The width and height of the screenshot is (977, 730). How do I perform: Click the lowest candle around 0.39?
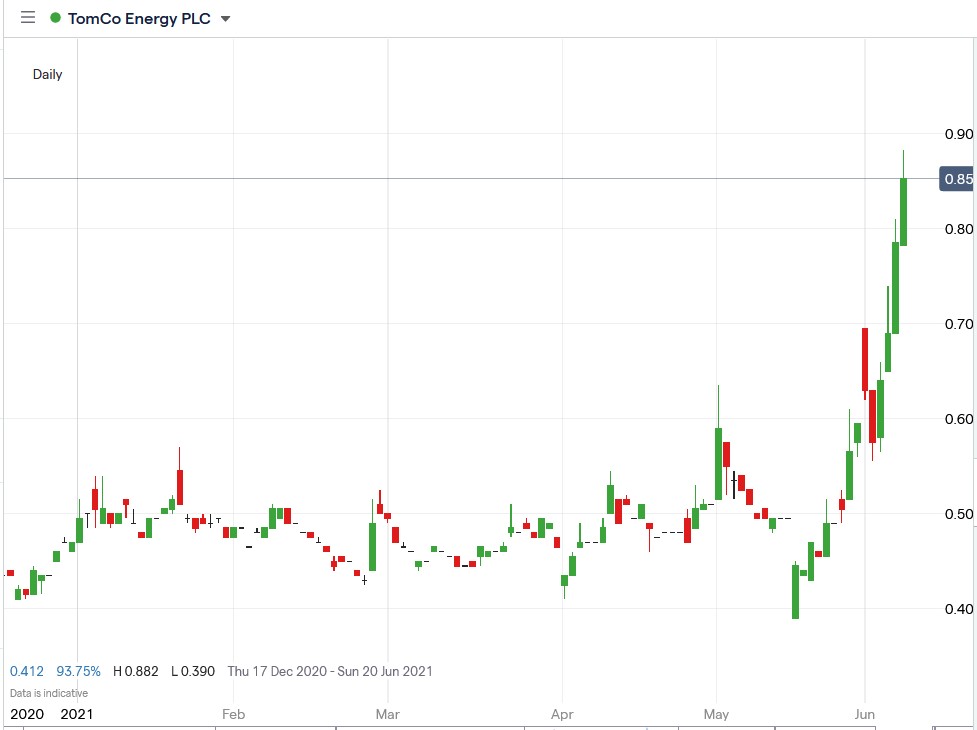tap(796, 590)
